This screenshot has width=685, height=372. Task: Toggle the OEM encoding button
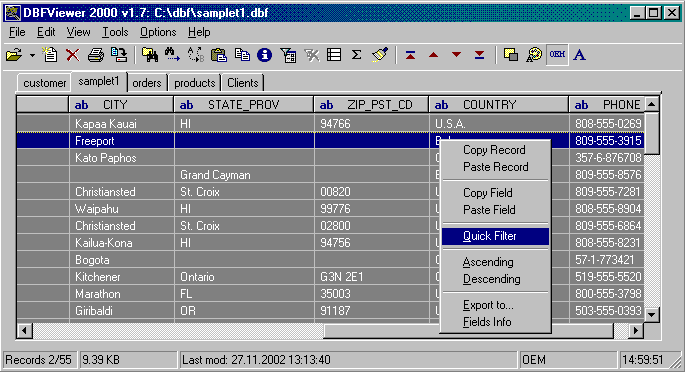pos(557,55)
